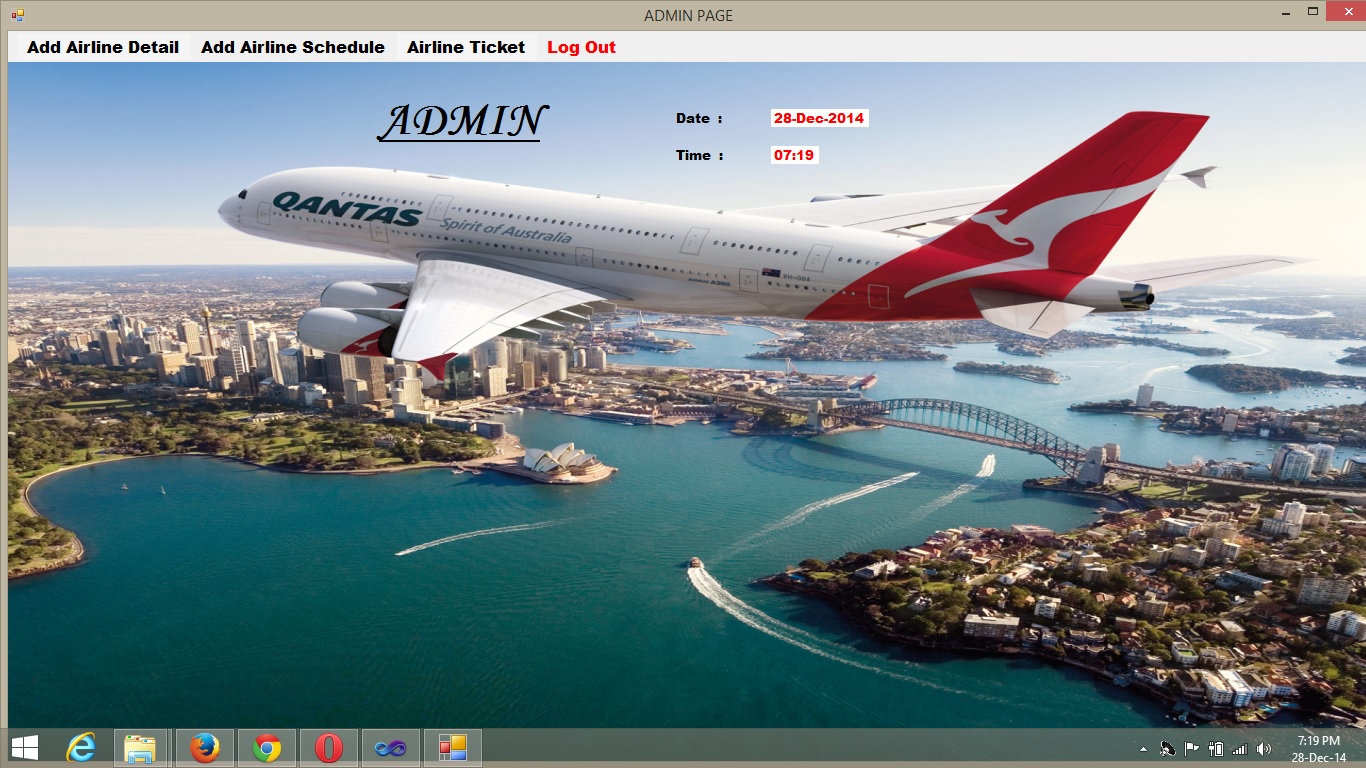The image size is (1366, 768).
Task: Open the Add Airline Detail menu
Action: [102, 46]
